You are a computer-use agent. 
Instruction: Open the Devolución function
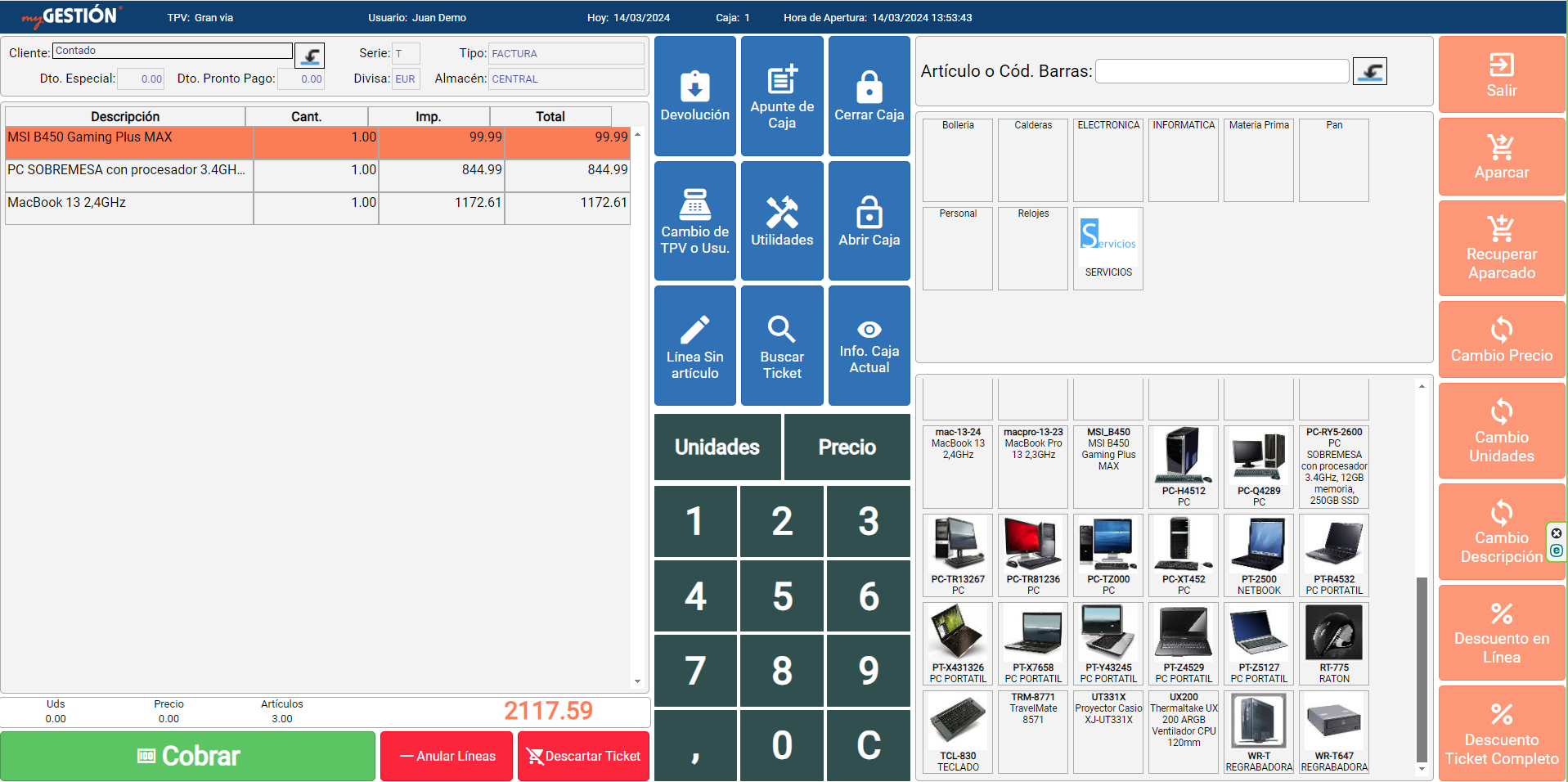(694, 96)
